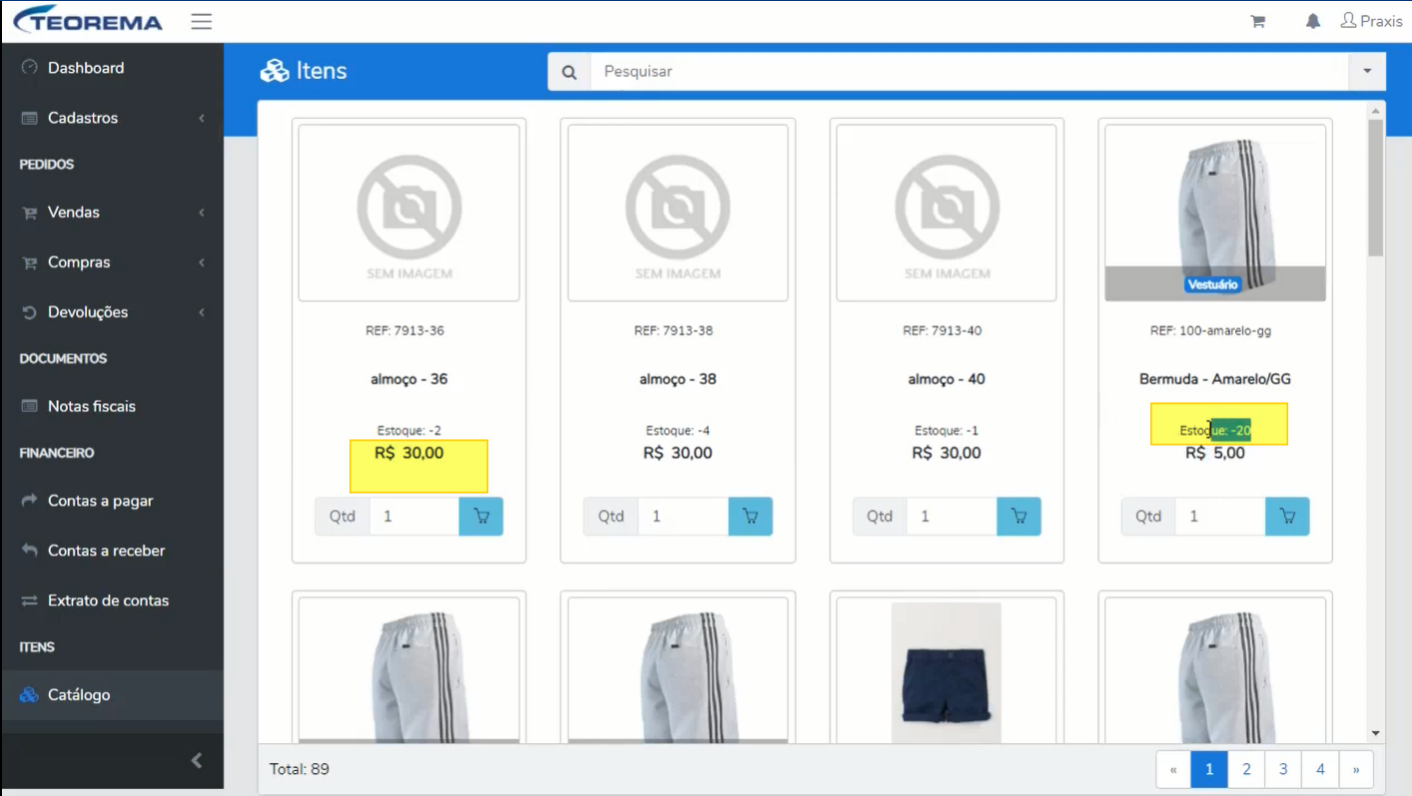The width and height of the screenshot is (1412, 796).
Task: Click quantity field for almoço - 36
Action: point(414,516)
